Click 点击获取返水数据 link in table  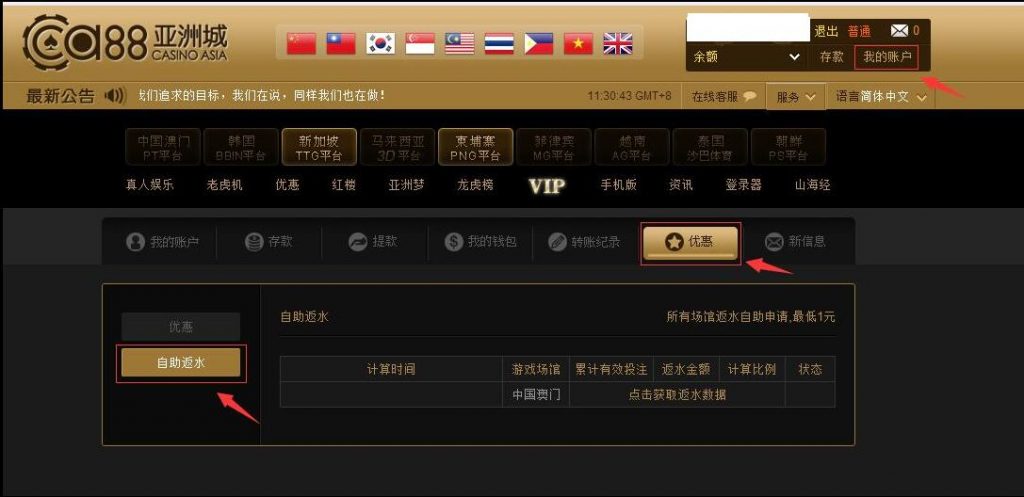677,394
